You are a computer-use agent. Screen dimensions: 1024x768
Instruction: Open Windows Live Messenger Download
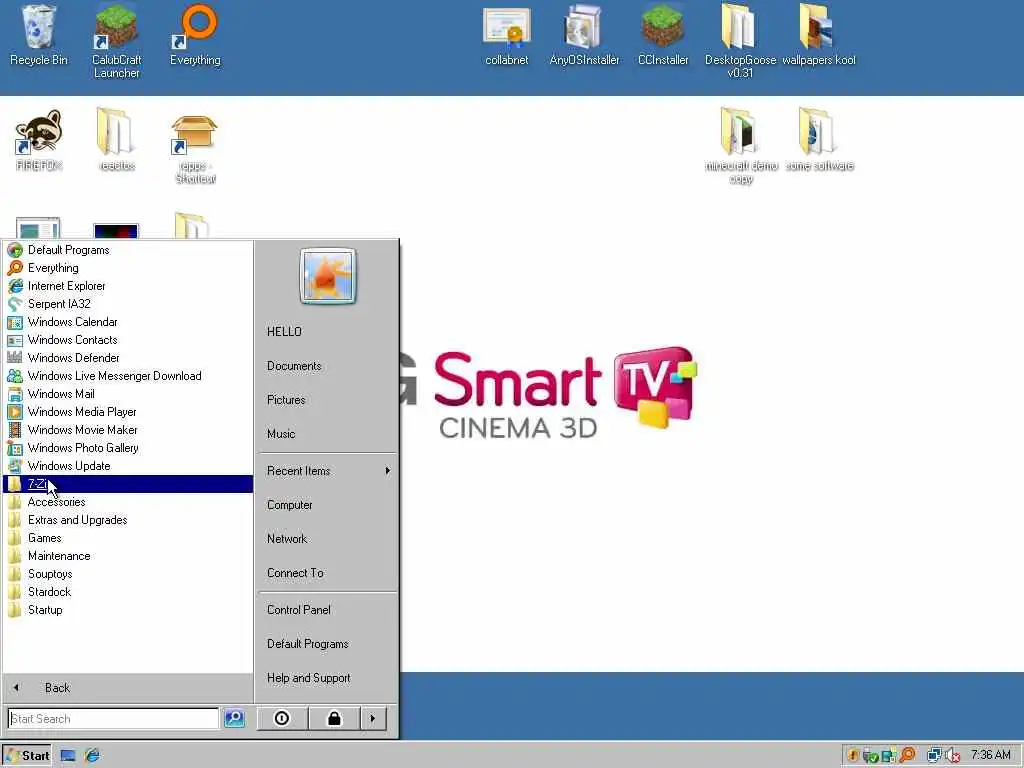pos(128,376)
